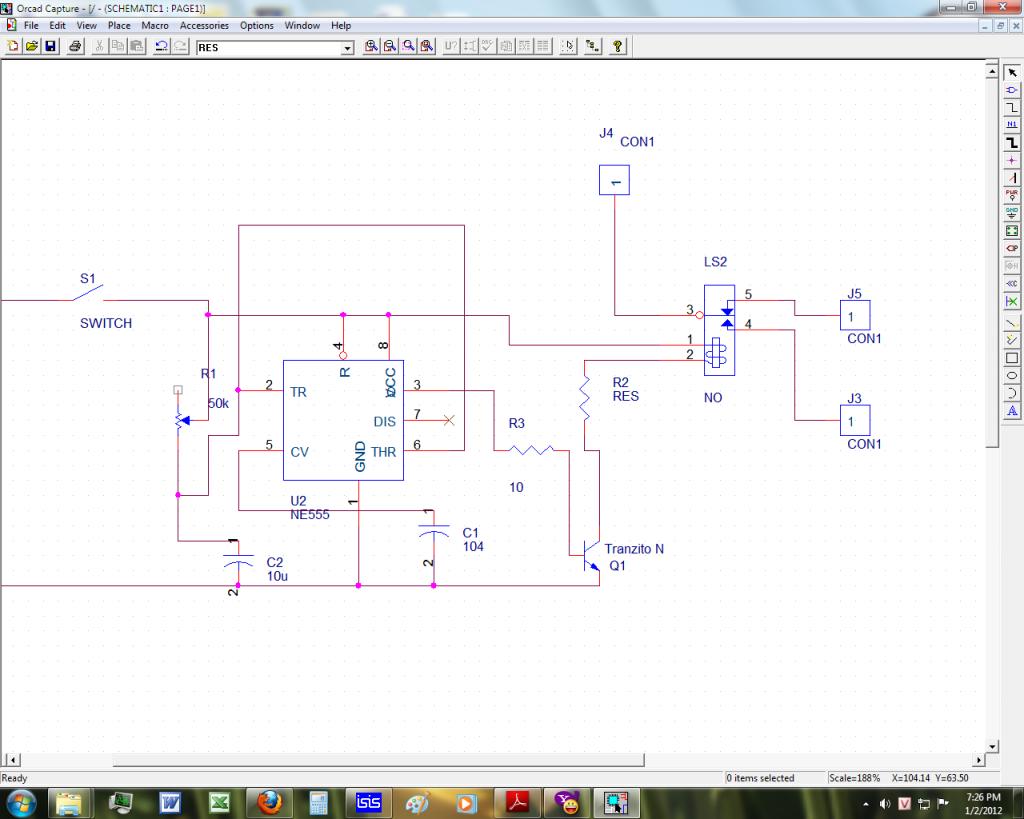
Task: Choose the Place Net Alias tool
Action: pos(1012,125)
